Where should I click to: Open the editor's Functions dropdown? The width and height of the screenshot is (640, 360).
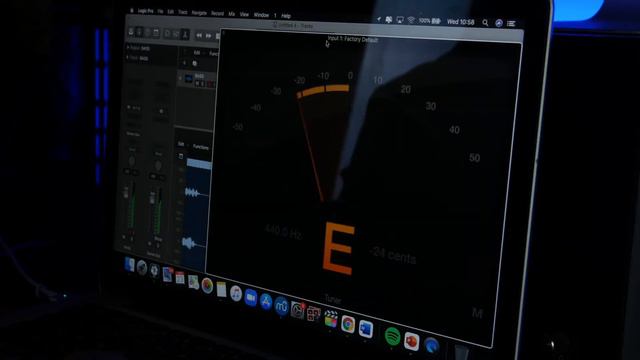click(x=201, y=147)
